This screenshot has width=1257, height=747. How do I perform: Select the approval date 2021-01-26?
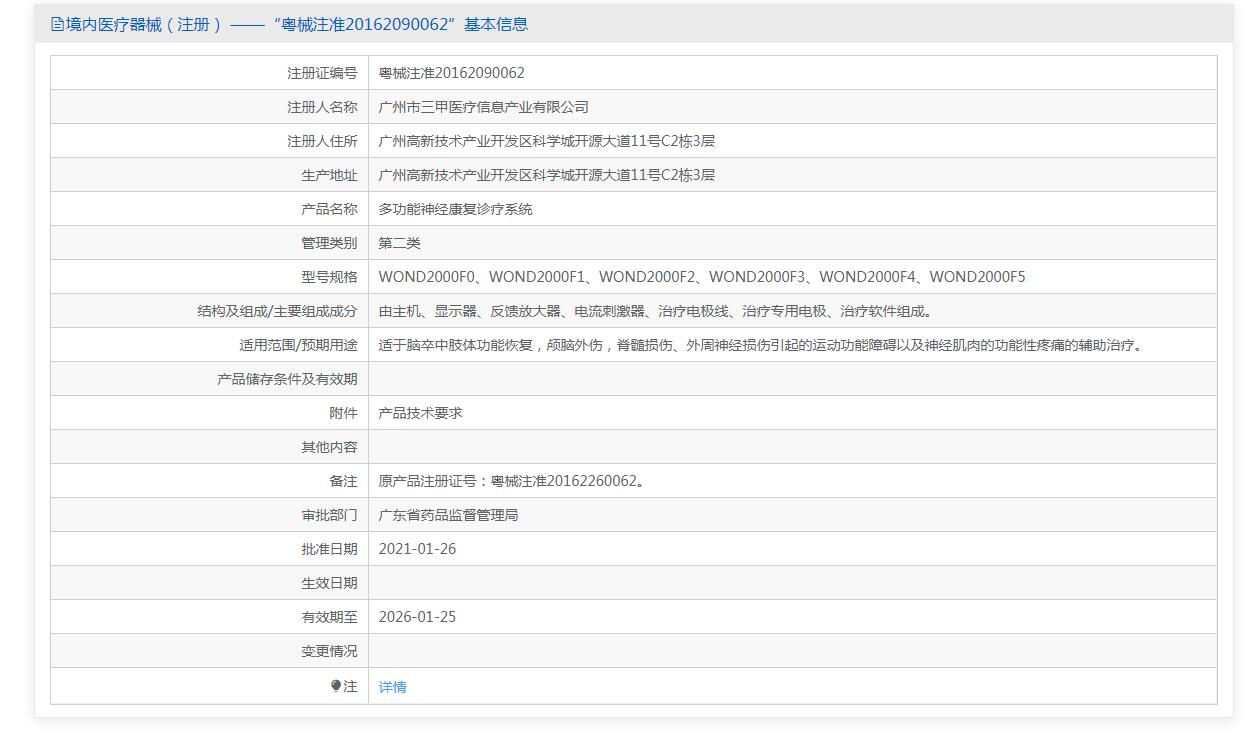coord(417,549)
